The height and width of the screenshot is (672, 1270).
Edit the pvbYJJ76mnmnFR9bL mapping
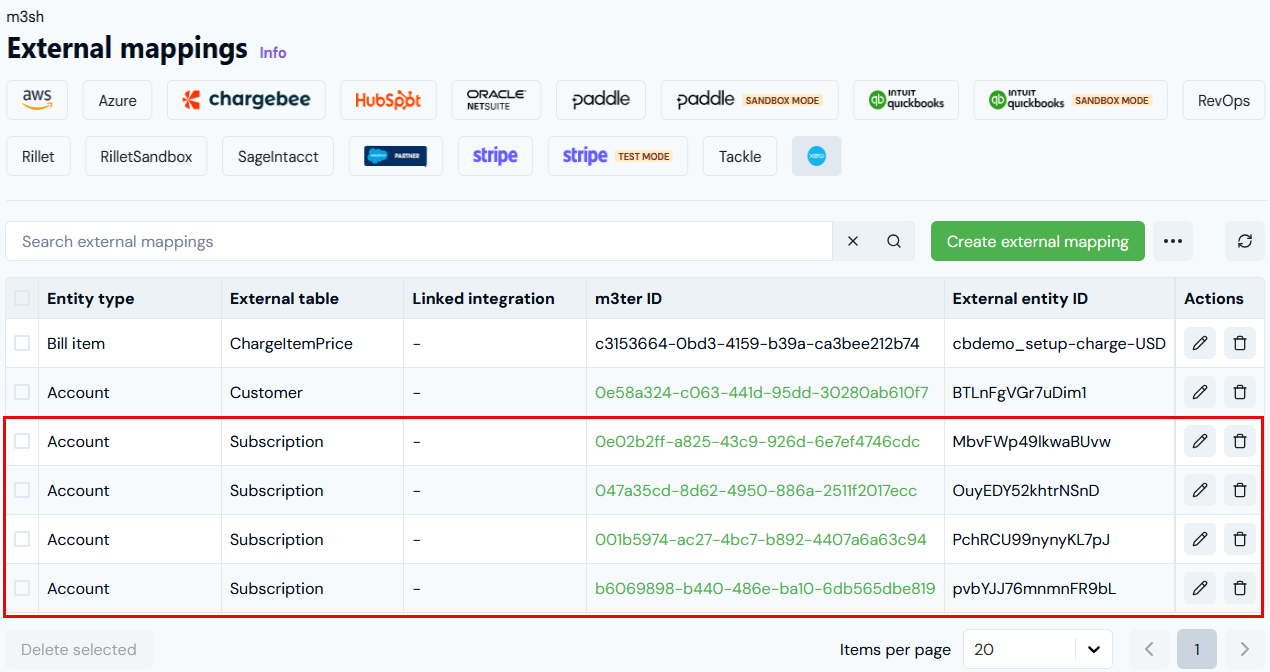(1200, 588)
